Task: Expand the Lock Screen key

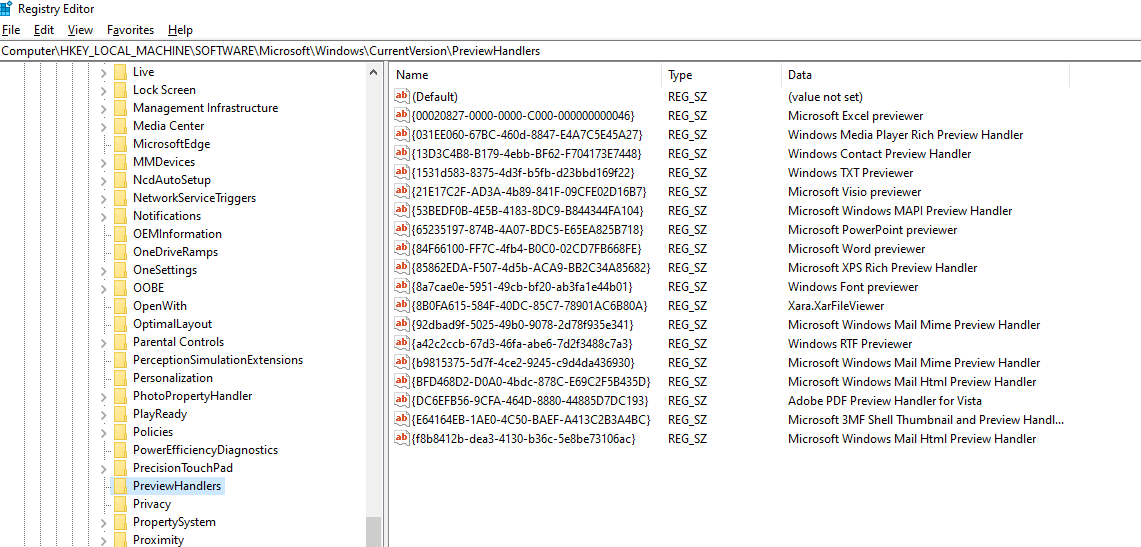Action: tap(103, 90)
